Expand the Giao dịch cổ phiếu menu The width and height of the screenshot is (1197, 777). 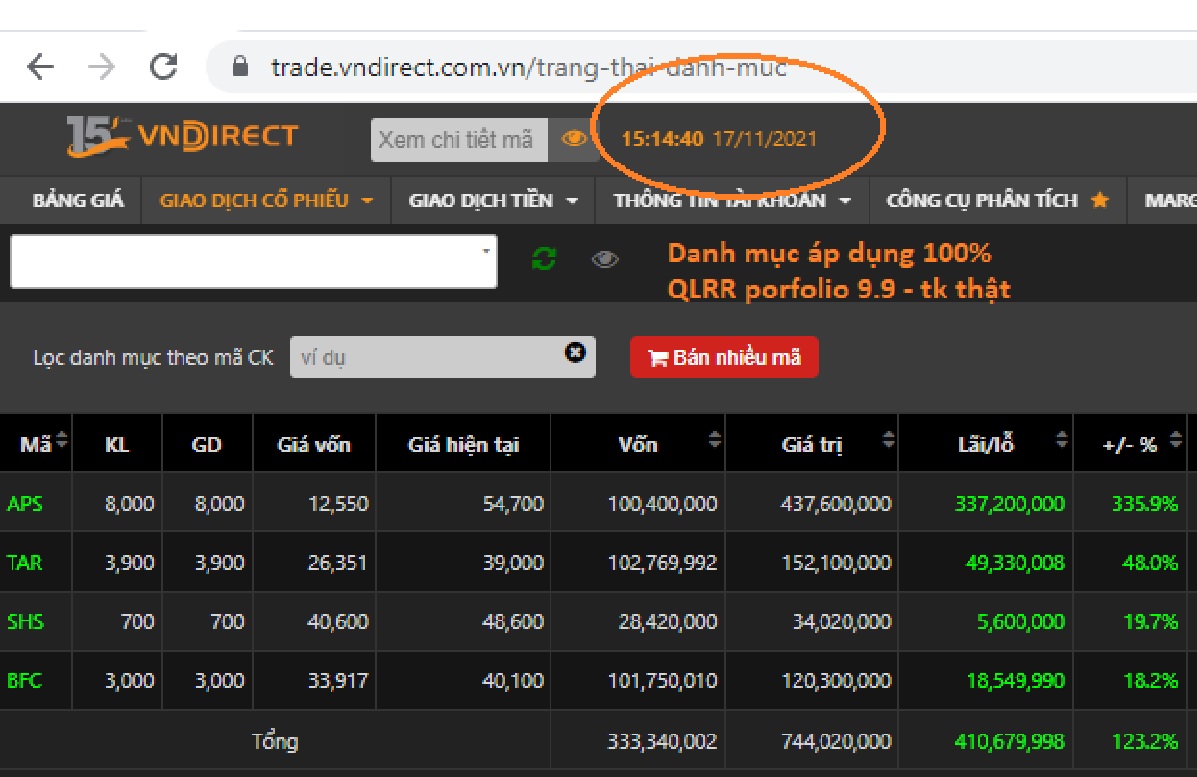point(266,200)
